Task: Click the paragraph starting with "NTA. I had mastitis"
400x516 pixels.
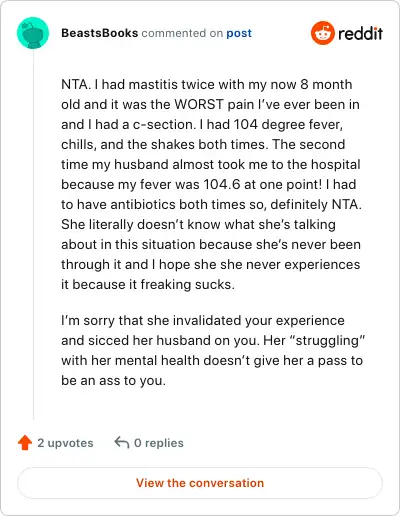Action: pyautogui.click(x=211, y=184)
